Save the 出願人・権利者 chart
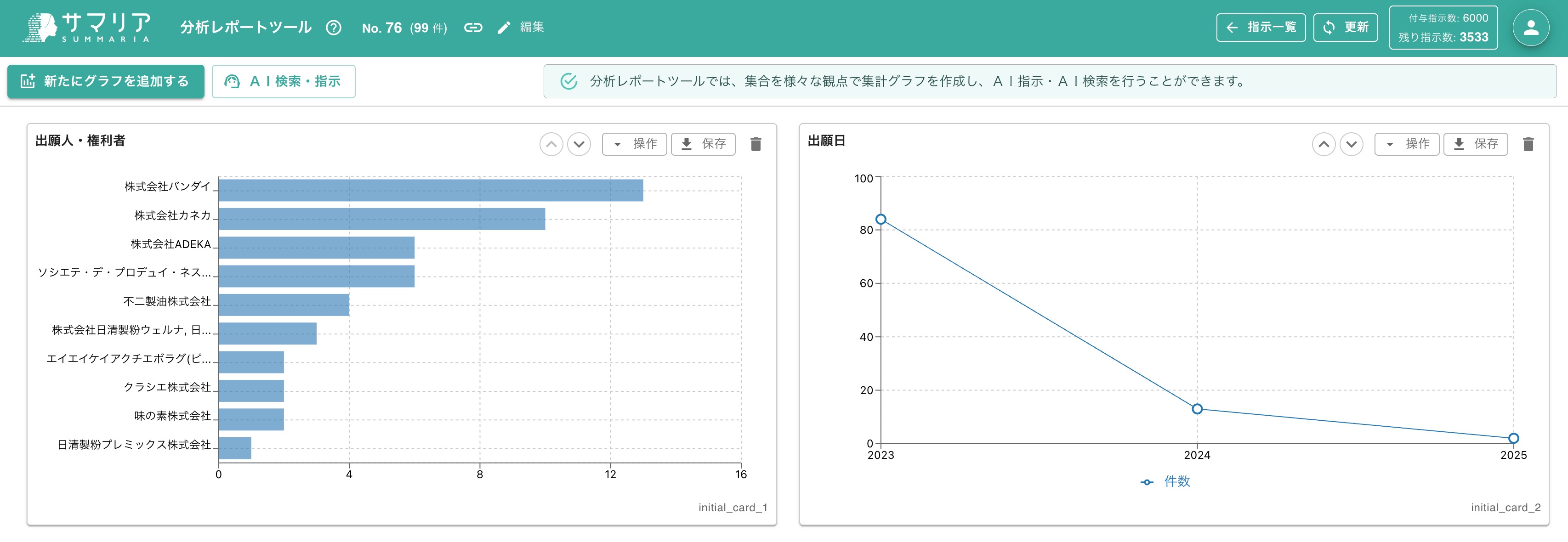Image resolution: width=1568 pixels, height=542 pixels. pos(703,144)
